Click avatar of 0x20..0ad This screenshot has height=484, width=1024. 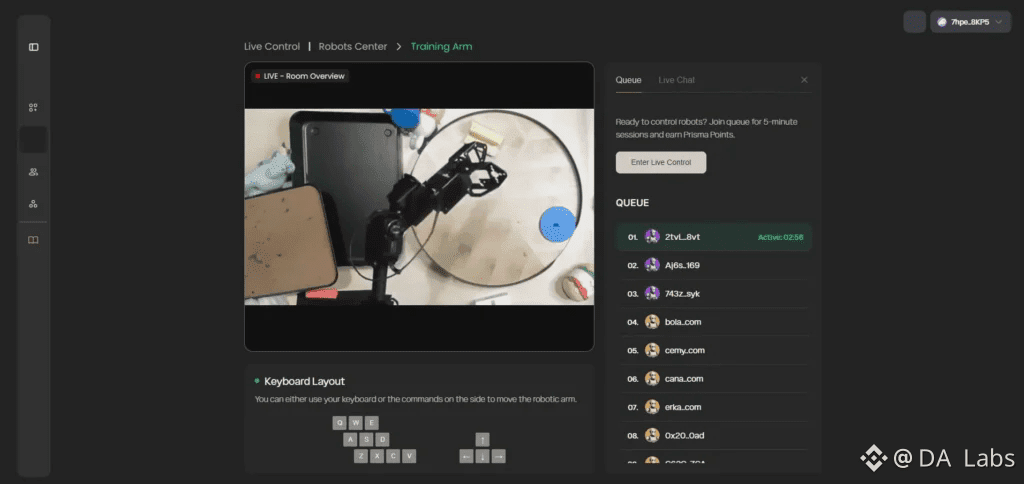pos(652,435)
